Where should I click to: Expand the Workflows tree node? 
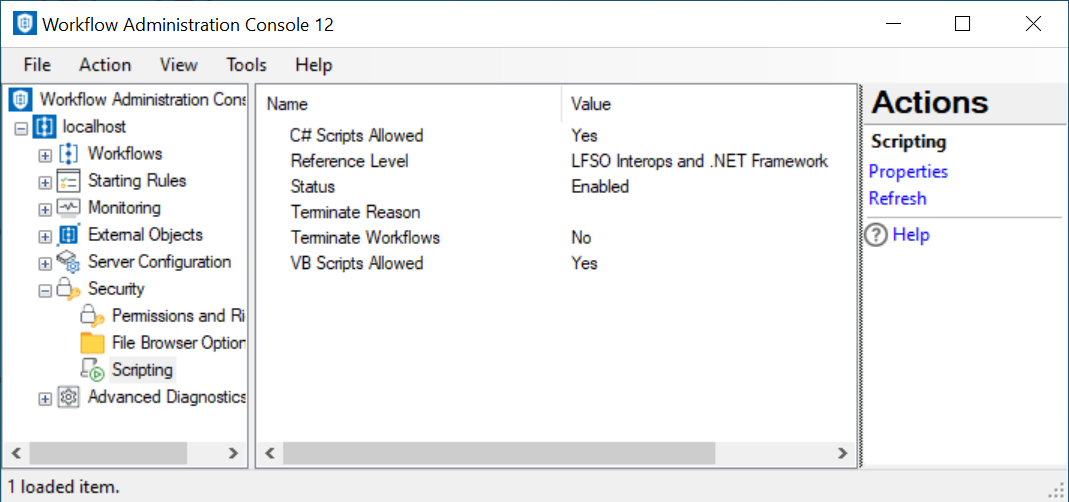tap(44, 155)
